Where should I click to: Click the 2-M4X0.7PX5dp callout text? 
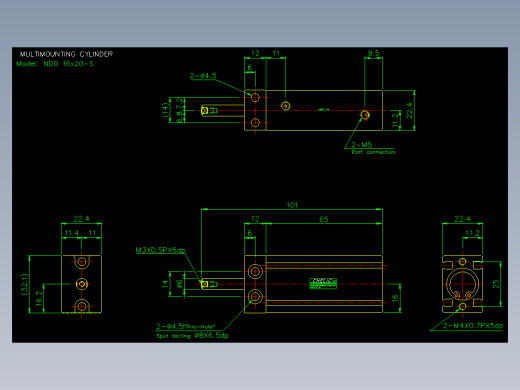(473, 326)
